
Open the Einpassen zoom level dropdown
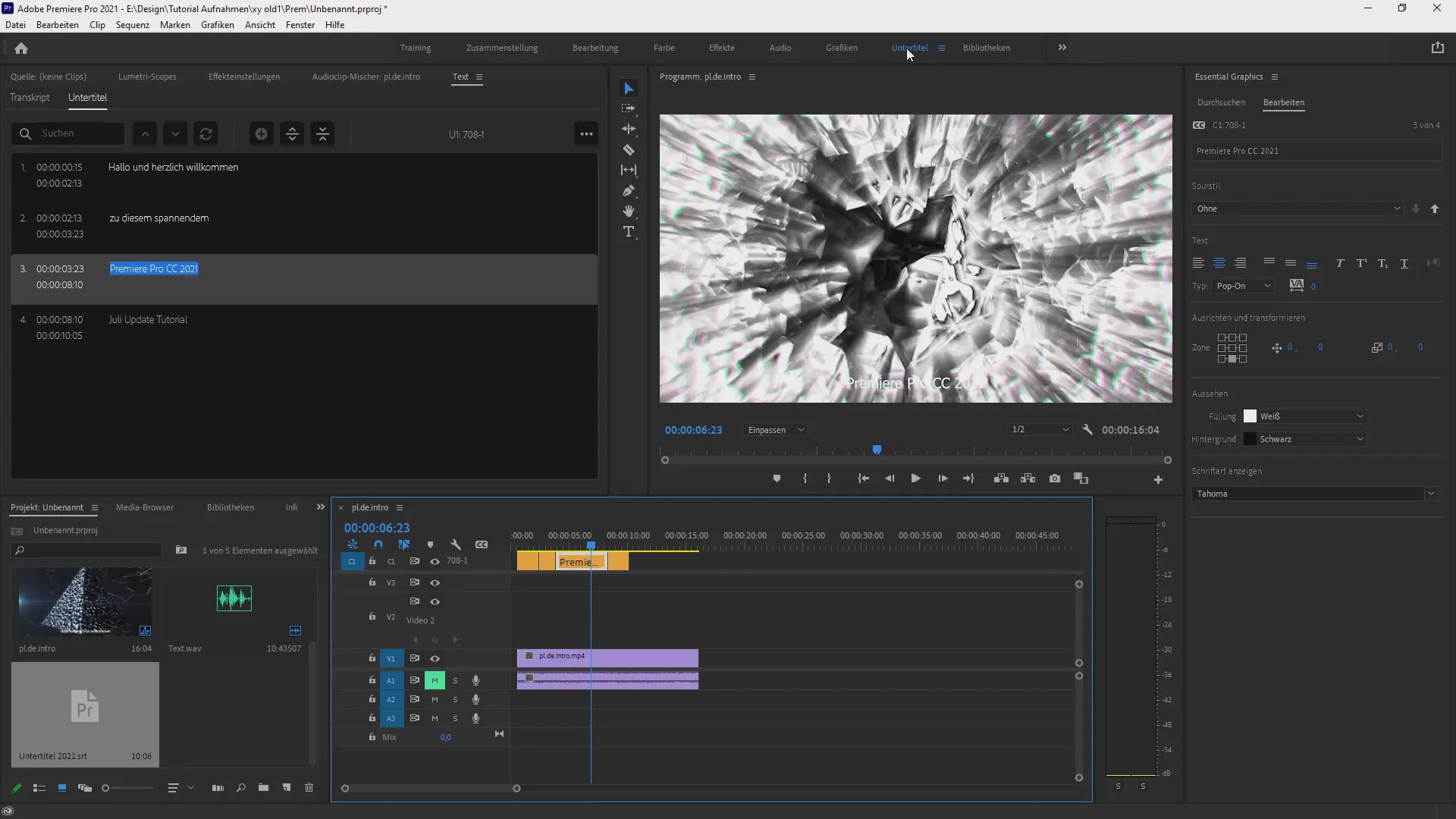click(775, 430)
